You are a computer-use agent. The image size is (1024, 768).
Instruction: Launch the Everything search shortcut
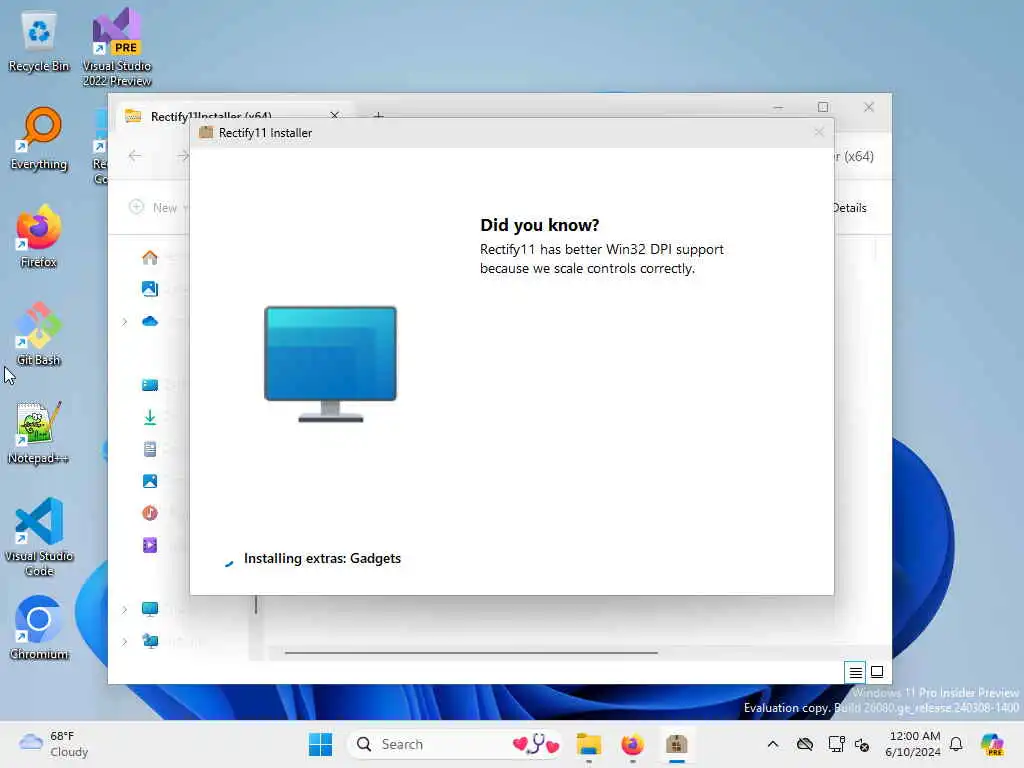(39, 138)
